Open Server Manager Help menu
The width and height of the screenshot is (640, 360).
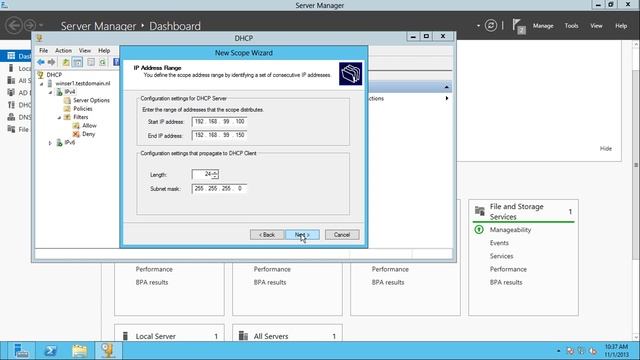click(621, 26)
